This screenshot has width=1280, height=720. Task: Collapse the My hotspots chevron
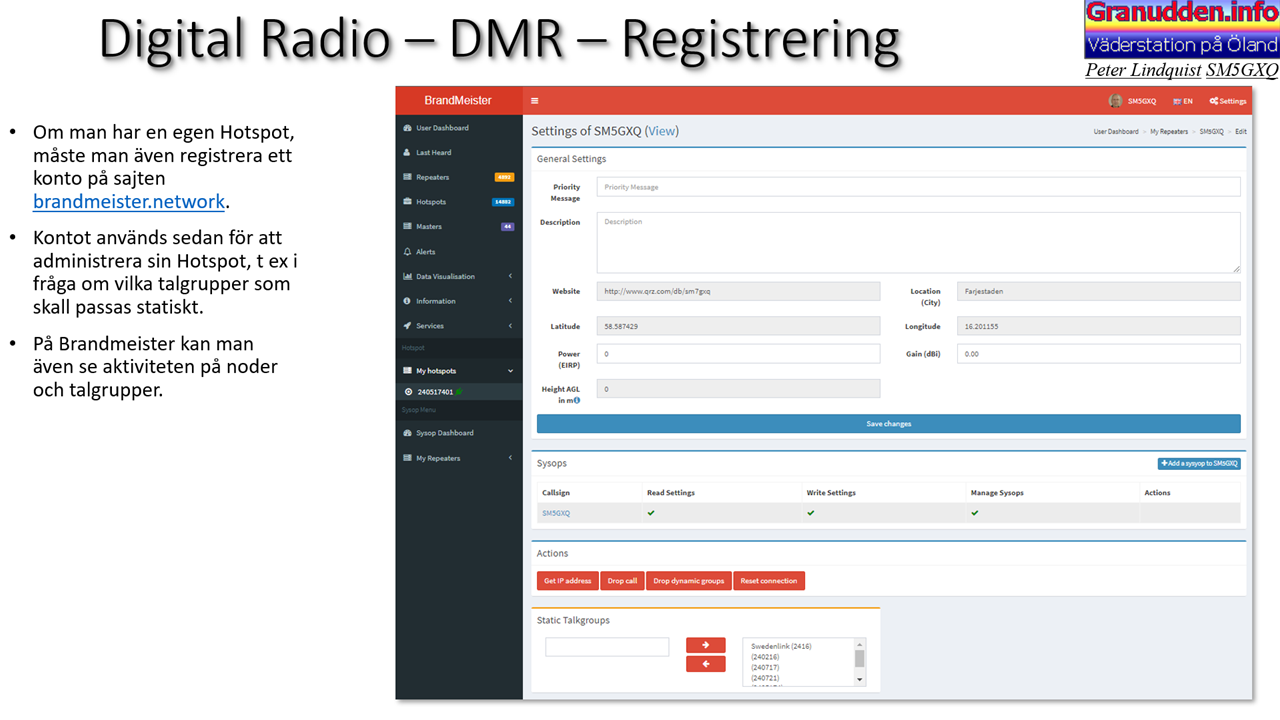tap(510, 371)
